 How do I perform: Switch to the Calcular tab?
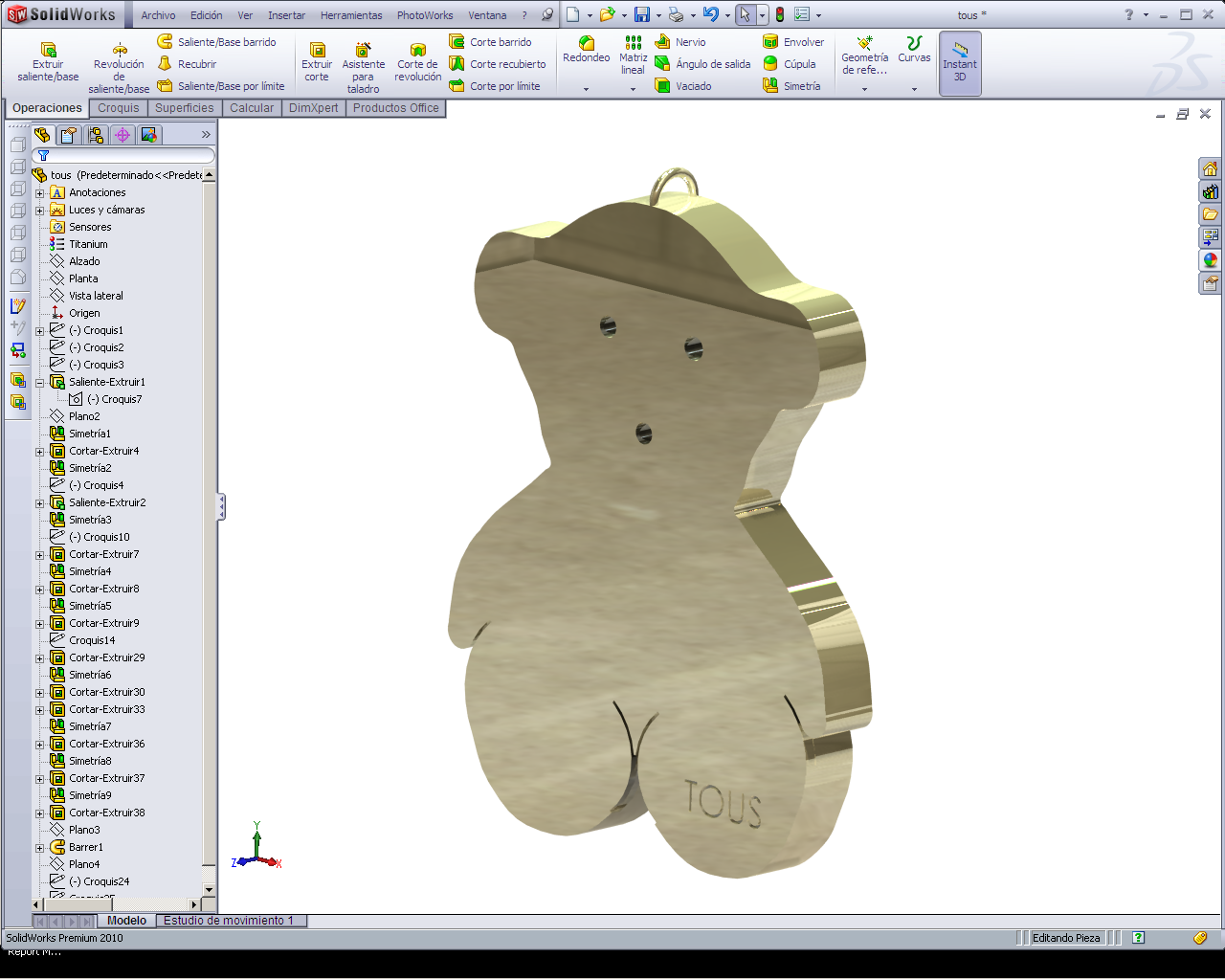tap(252, 108)
